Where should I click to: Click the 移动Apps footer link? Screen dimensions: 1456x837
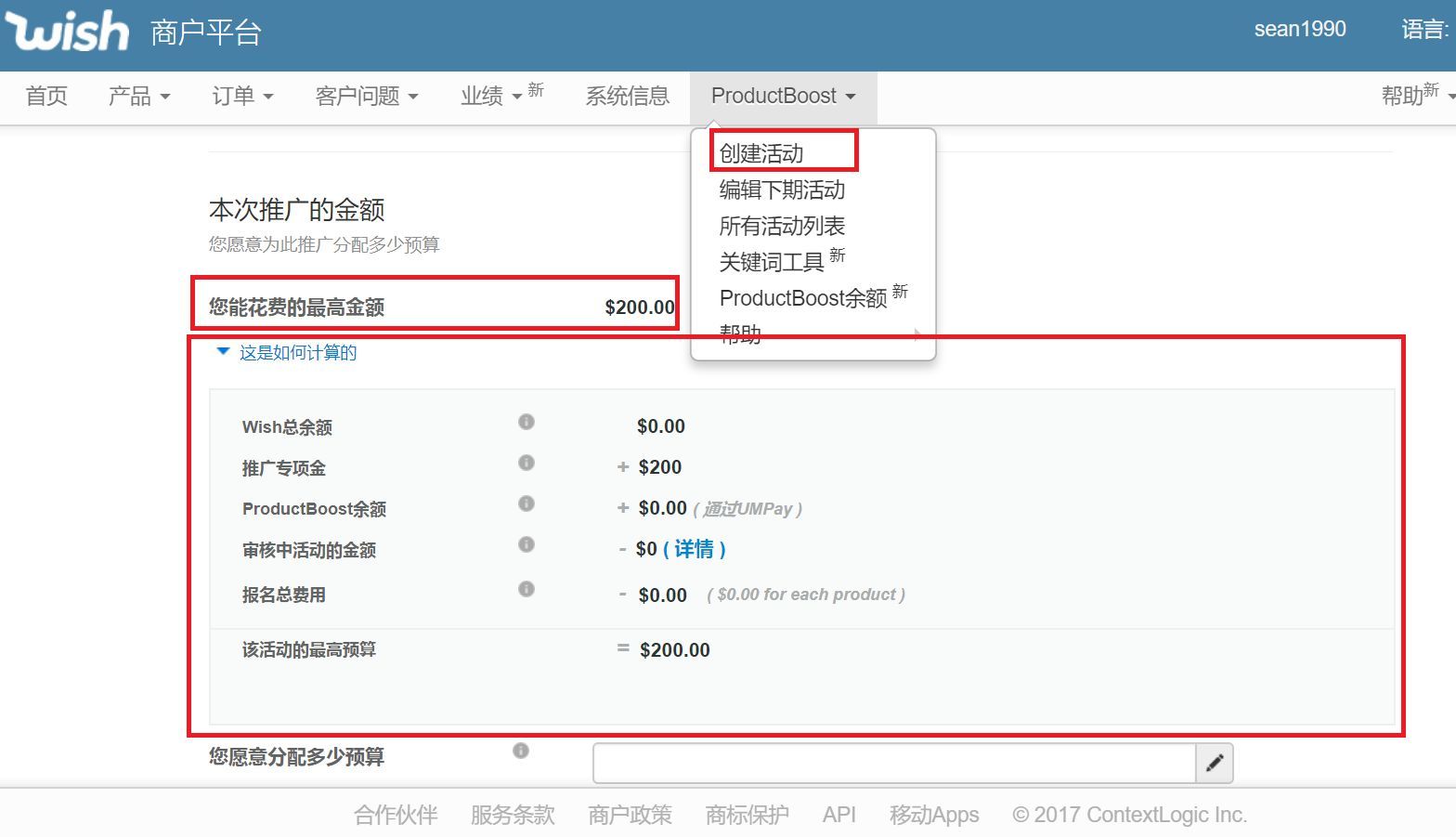point(933,815)
